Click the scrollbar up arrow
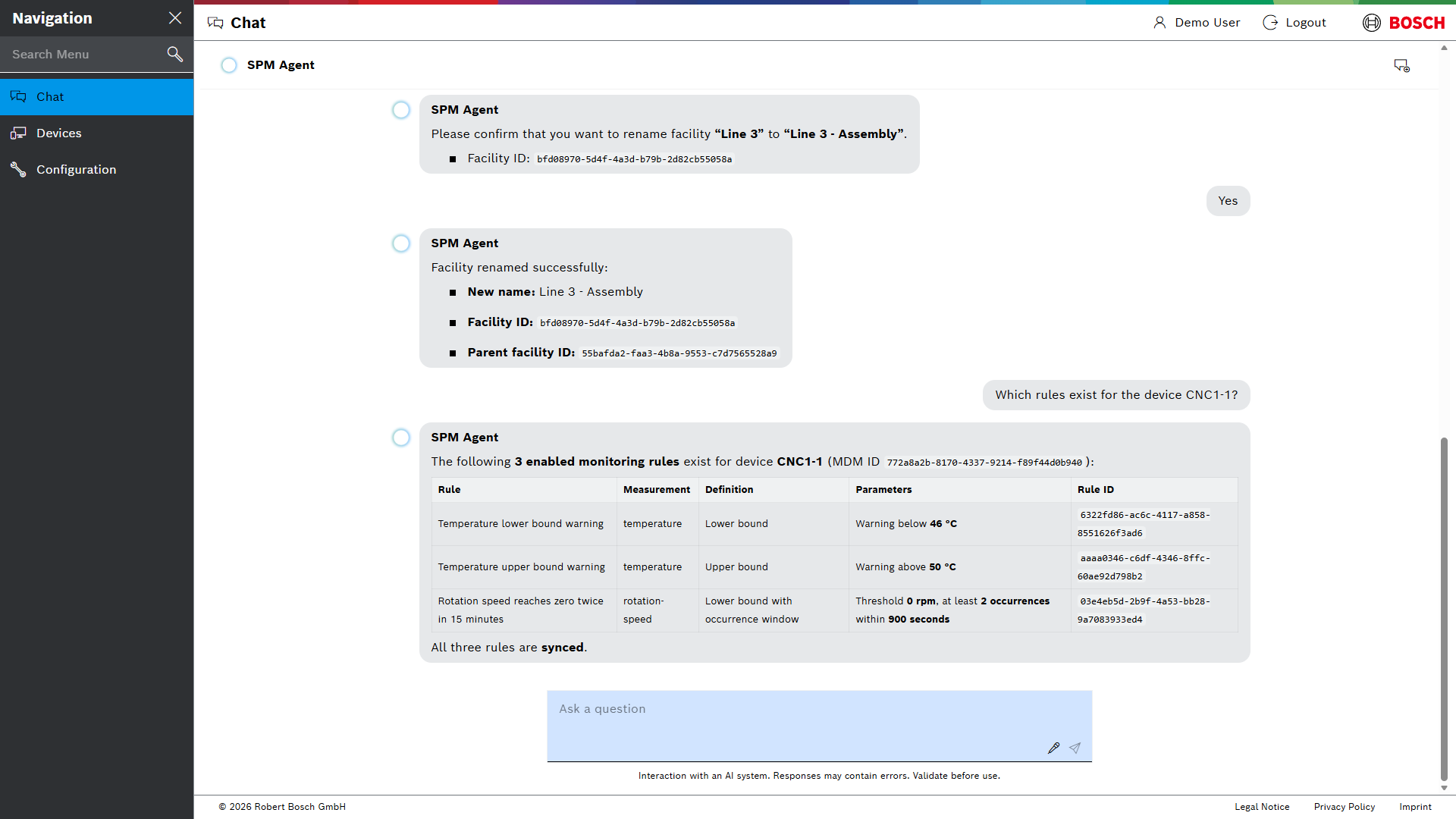The image size is (1456, 819). (1444, 48)
